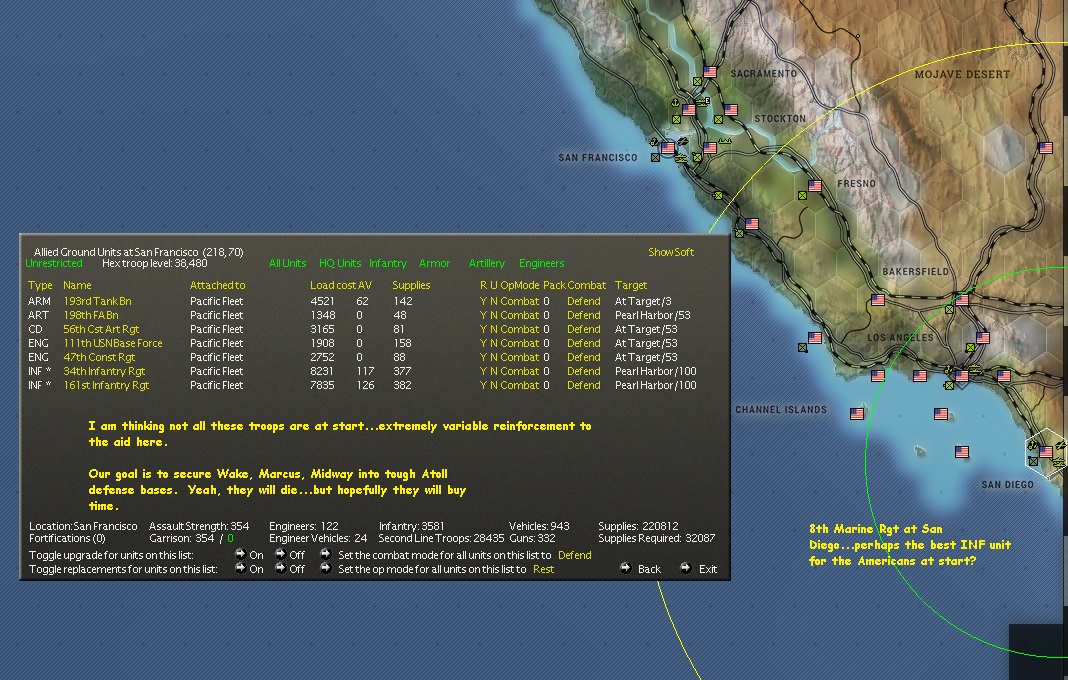This screenshot has width=1068, height=680.
Task: Select the flag directly under BAKERSFIELD label
Action: 878,300
